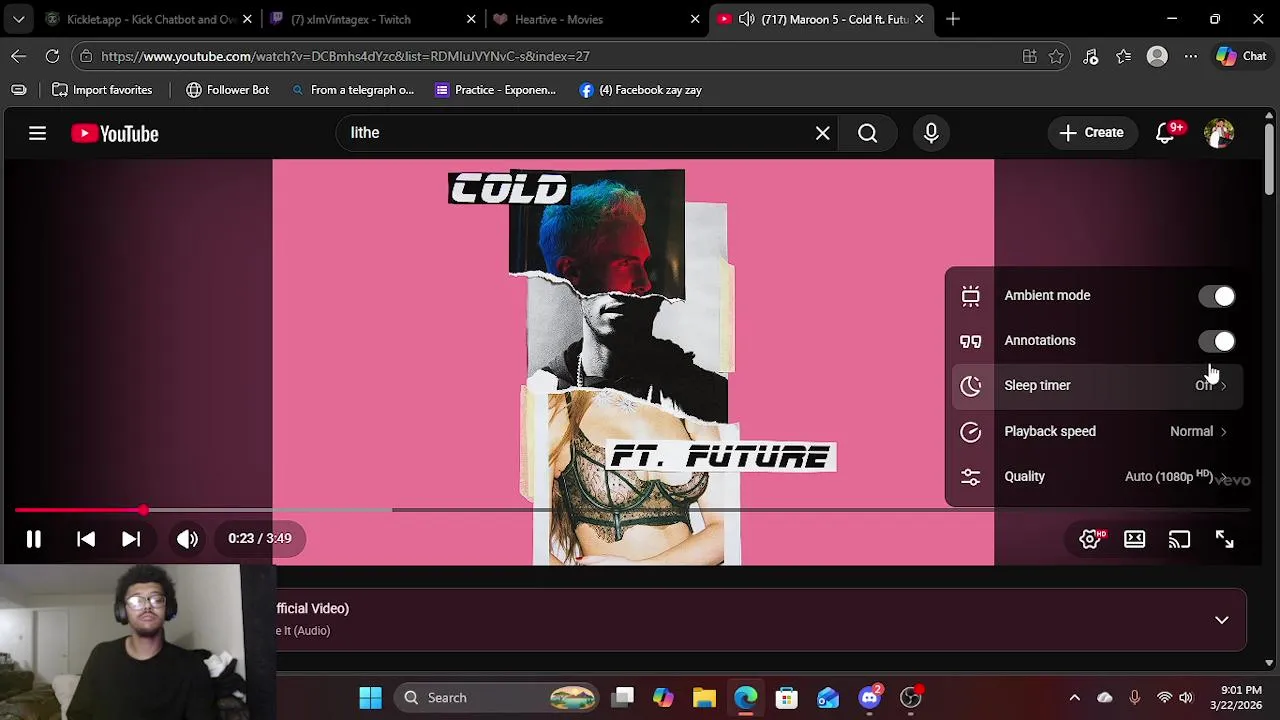Open the Practice - Exponen... bookmark
Screen dimensions: 1280x720
tap(495, 90)
